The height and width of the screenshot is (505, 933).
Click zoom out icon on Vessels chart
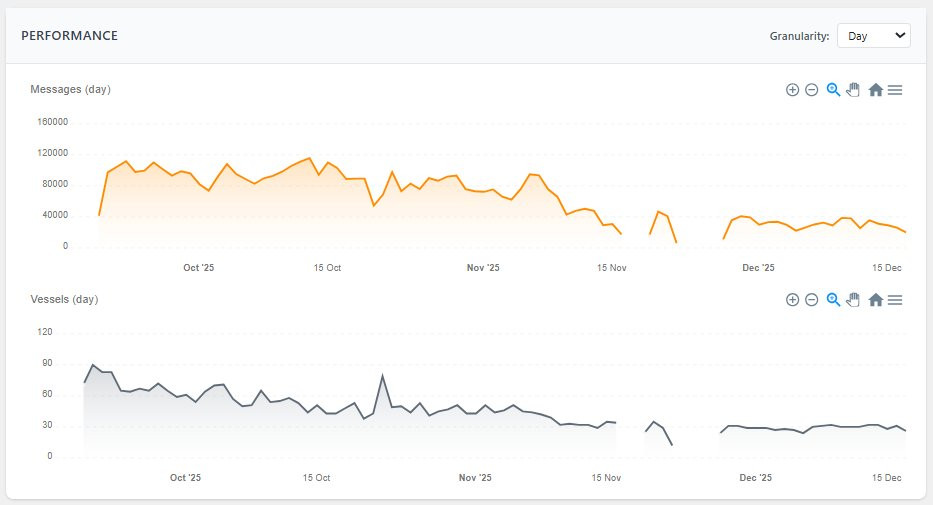(x=812, y=300)
